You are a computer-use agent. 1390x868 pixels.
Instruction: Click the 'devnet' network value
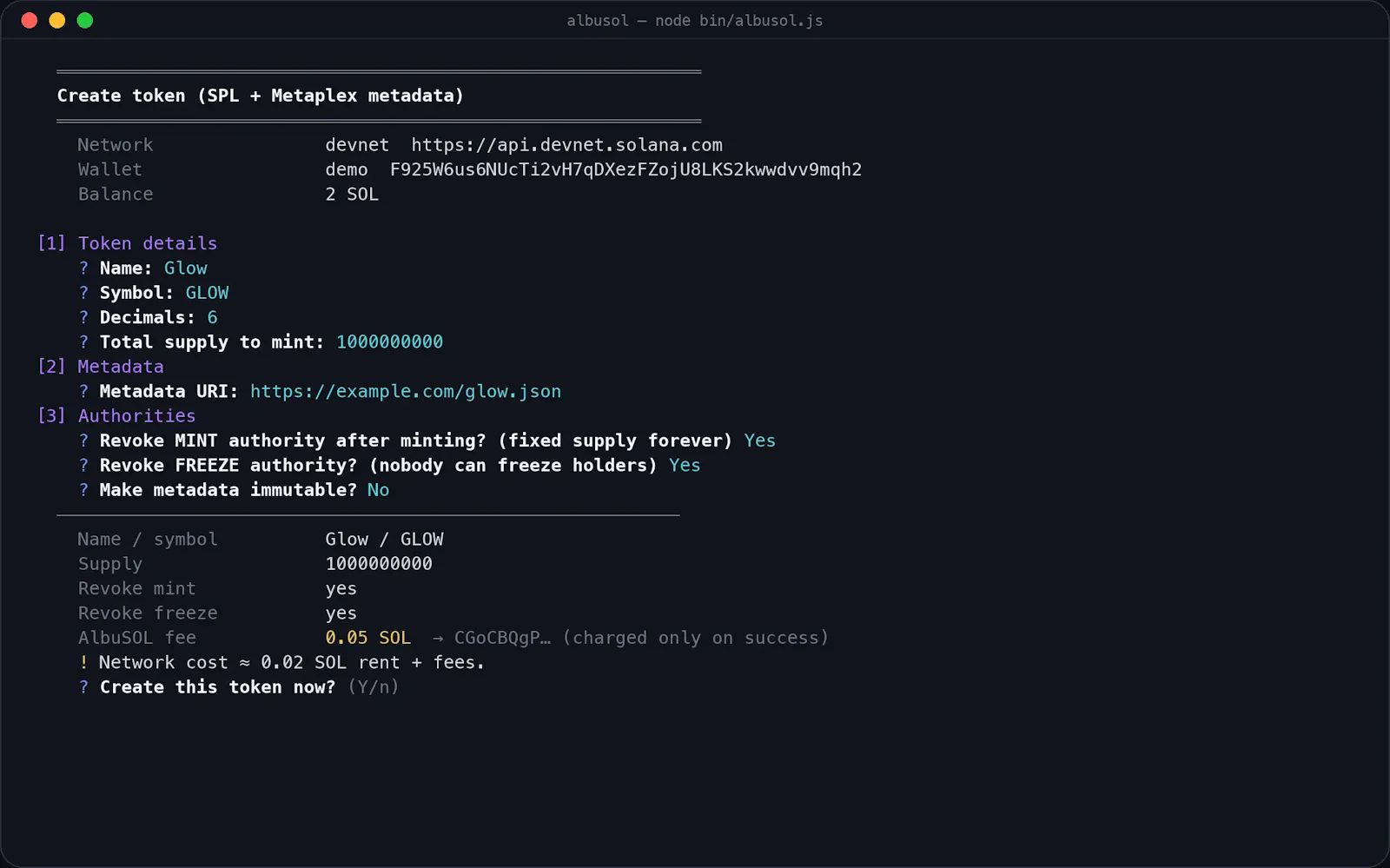pyautogui.click(x=357, y=145)
